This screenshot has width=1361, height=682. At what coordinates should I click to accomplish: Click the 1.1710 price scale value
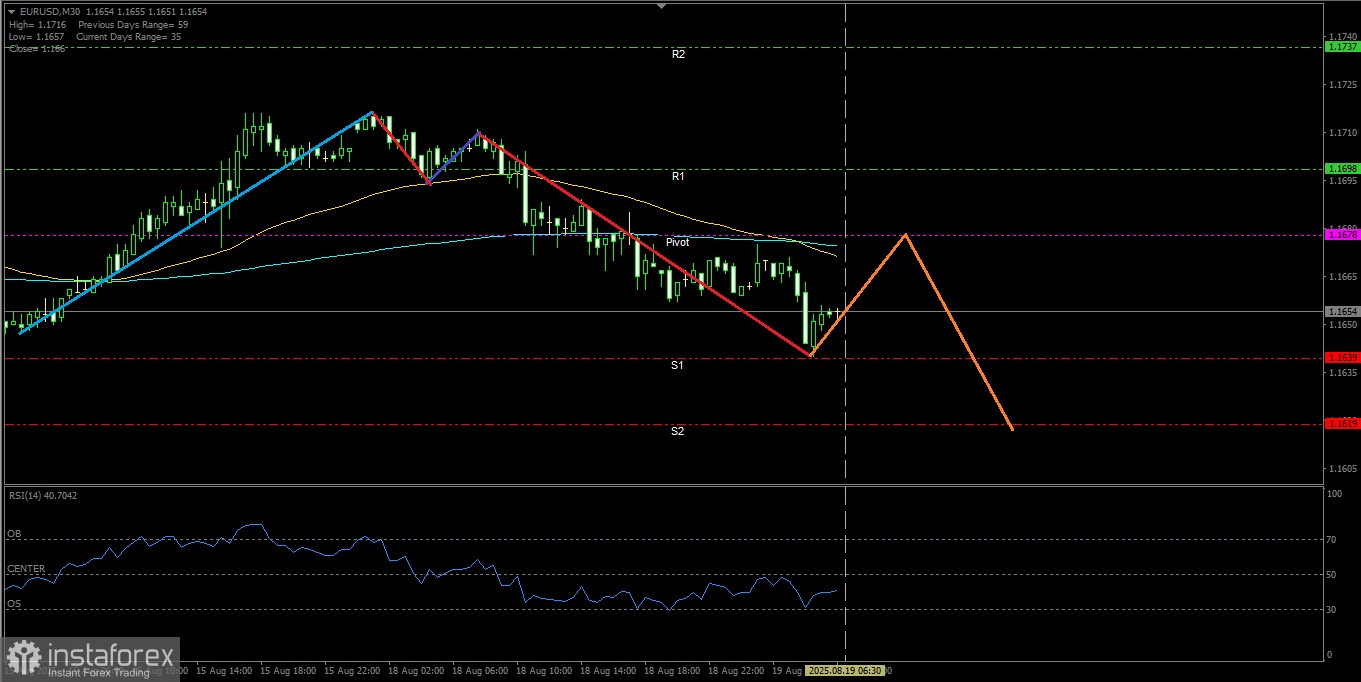pyautogui.click(x=1342, y=132)
